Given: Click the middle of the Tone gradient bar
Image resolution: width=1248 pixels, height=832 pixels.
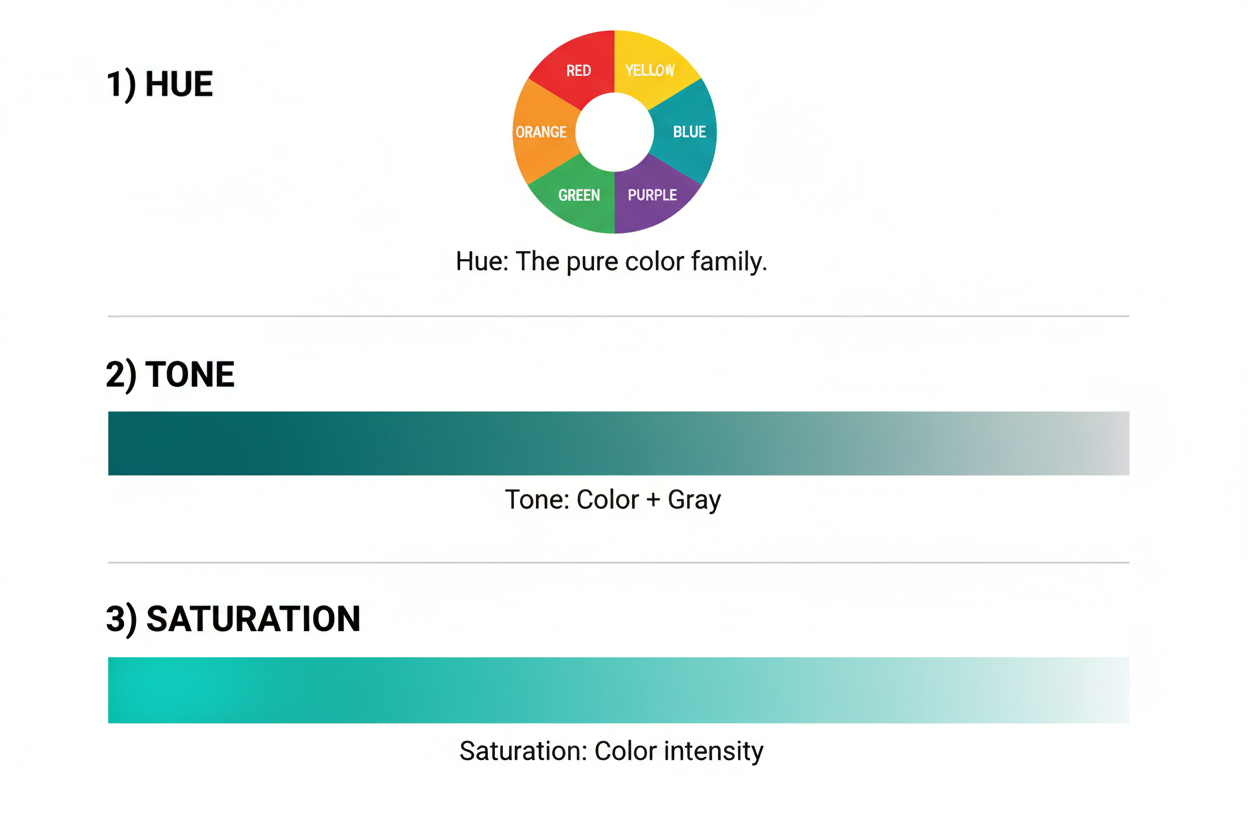Looking at the screenshot, I should (x=618, y=443).
